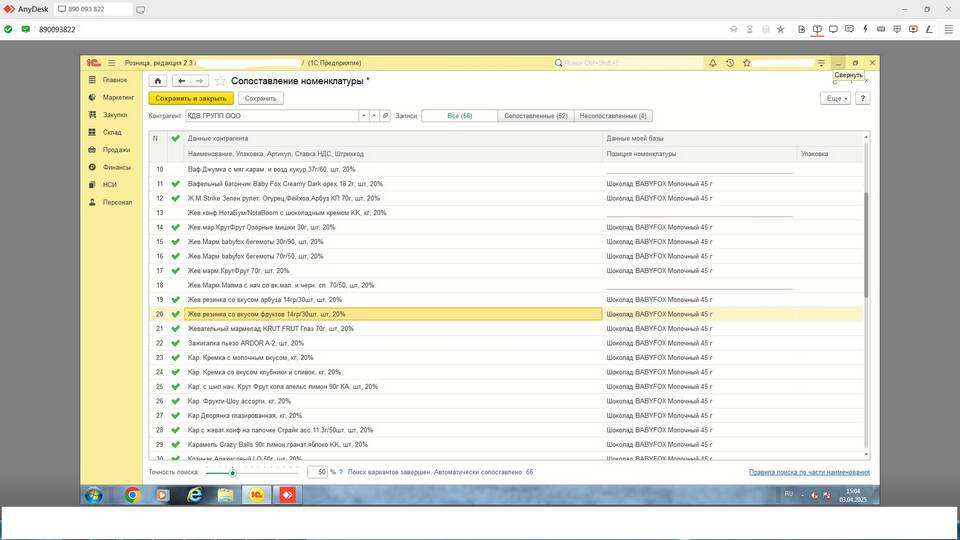Viewport: 960px width, 540px height.
Task: Clear the Контрагент field with the x button
Action: 374,116
